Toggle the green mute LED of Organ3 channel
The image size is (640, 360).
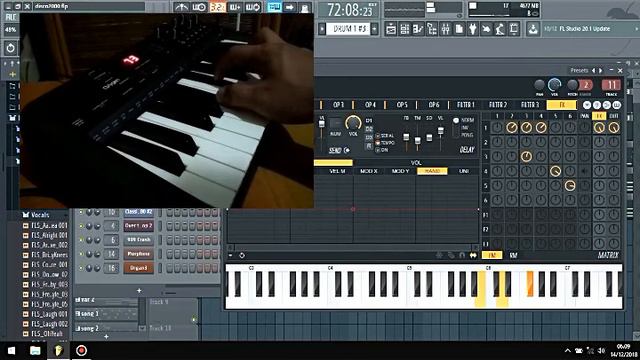[81, 268]
